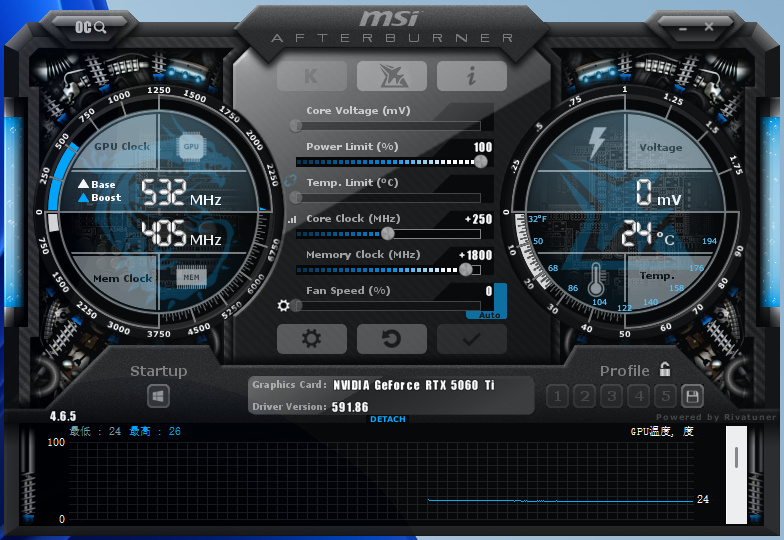784x540 pixels.
Task: Click the driver version 591.86
Action: 350,407
